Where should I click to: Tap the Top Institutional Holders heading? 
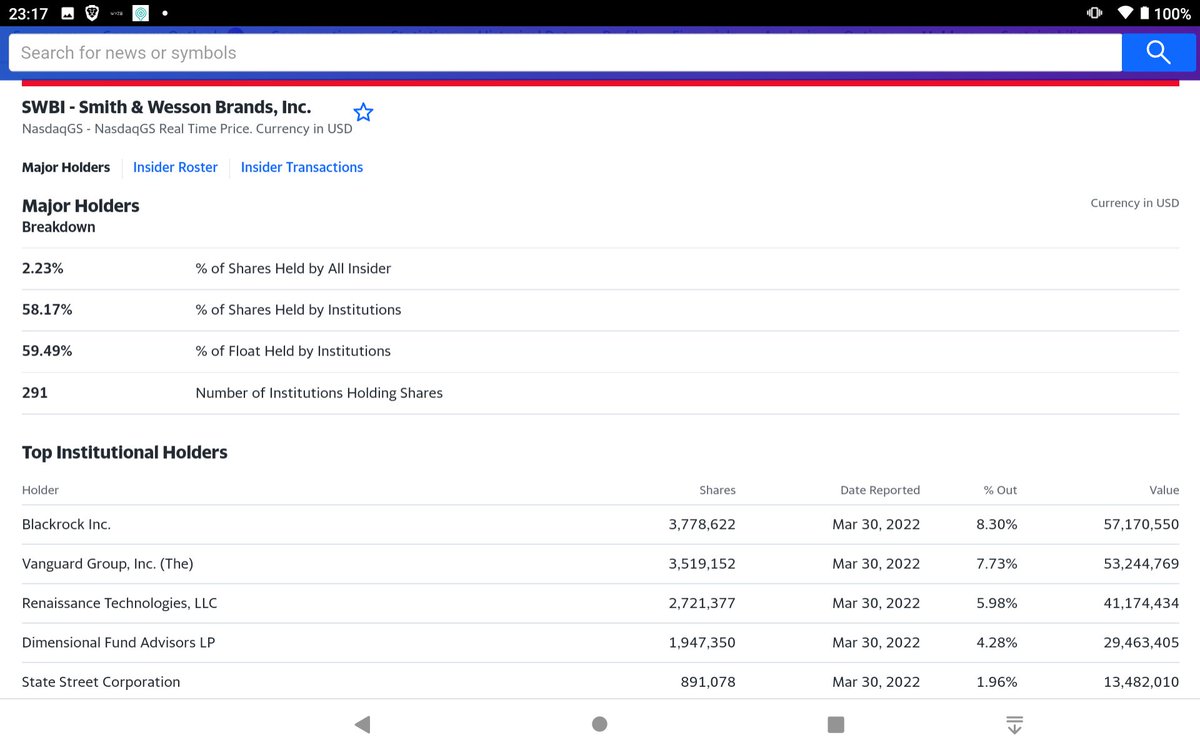(125, 452)
